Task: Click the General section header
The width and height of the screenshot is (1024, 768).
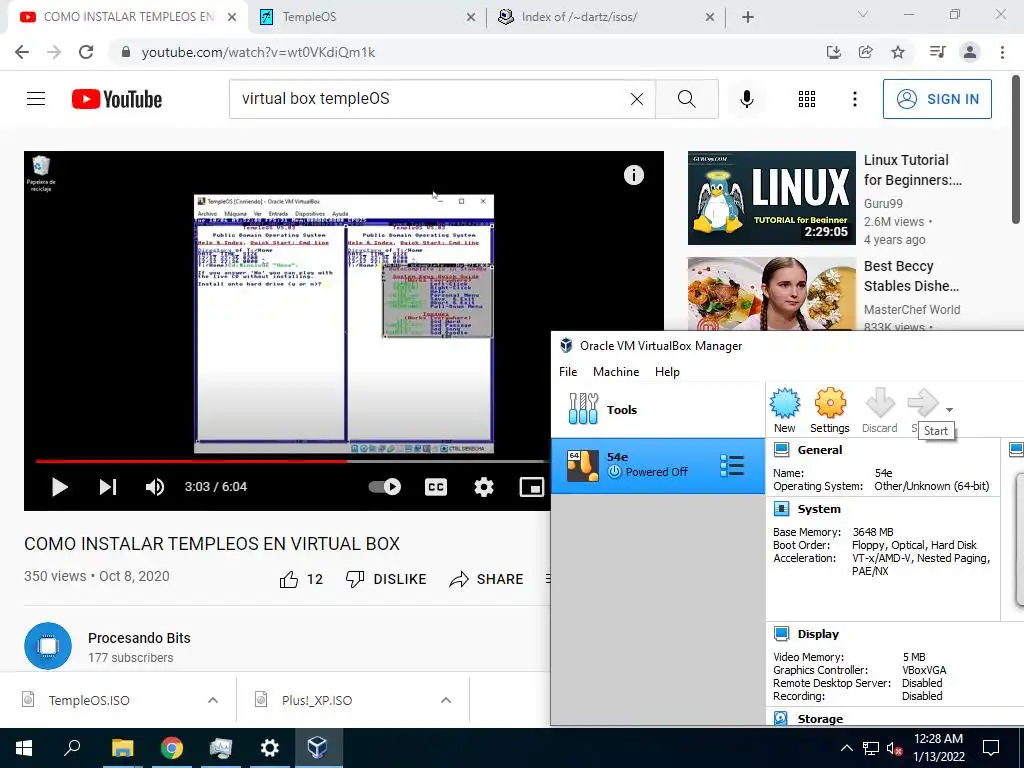Action: 820,450
